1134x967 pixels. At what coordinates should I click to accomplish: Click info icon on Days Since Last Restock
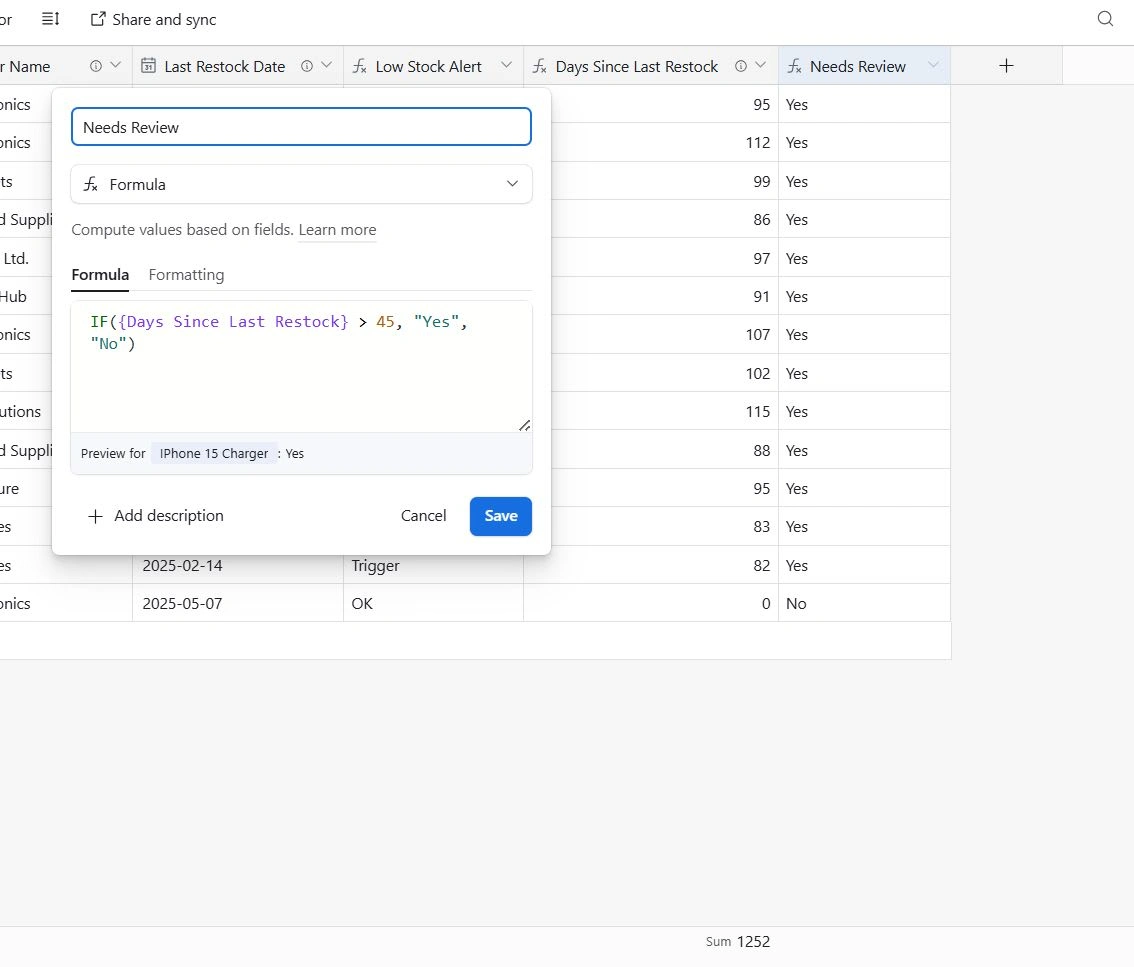coord(741,66)
